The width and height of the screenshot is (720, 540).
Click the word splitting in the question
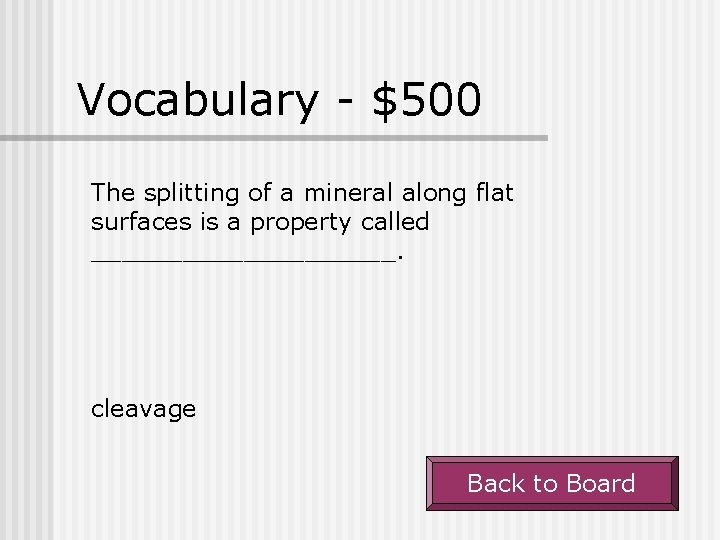191,193
